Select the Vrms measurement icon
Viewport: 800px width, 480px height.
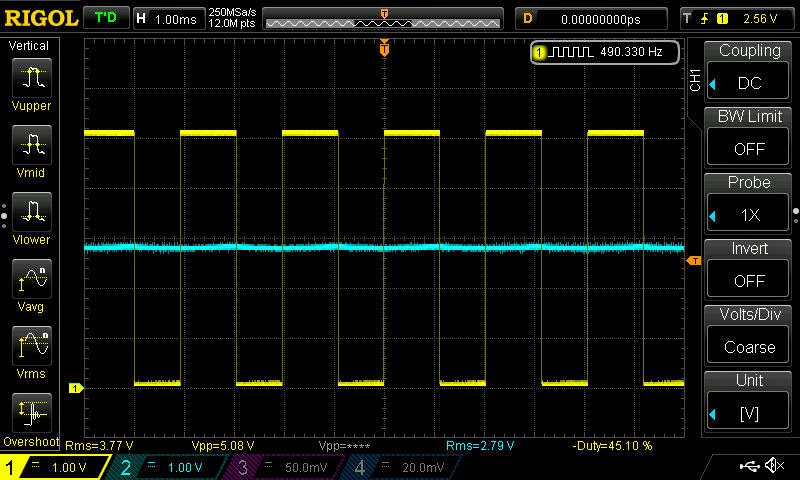click(x=32, y=346)
